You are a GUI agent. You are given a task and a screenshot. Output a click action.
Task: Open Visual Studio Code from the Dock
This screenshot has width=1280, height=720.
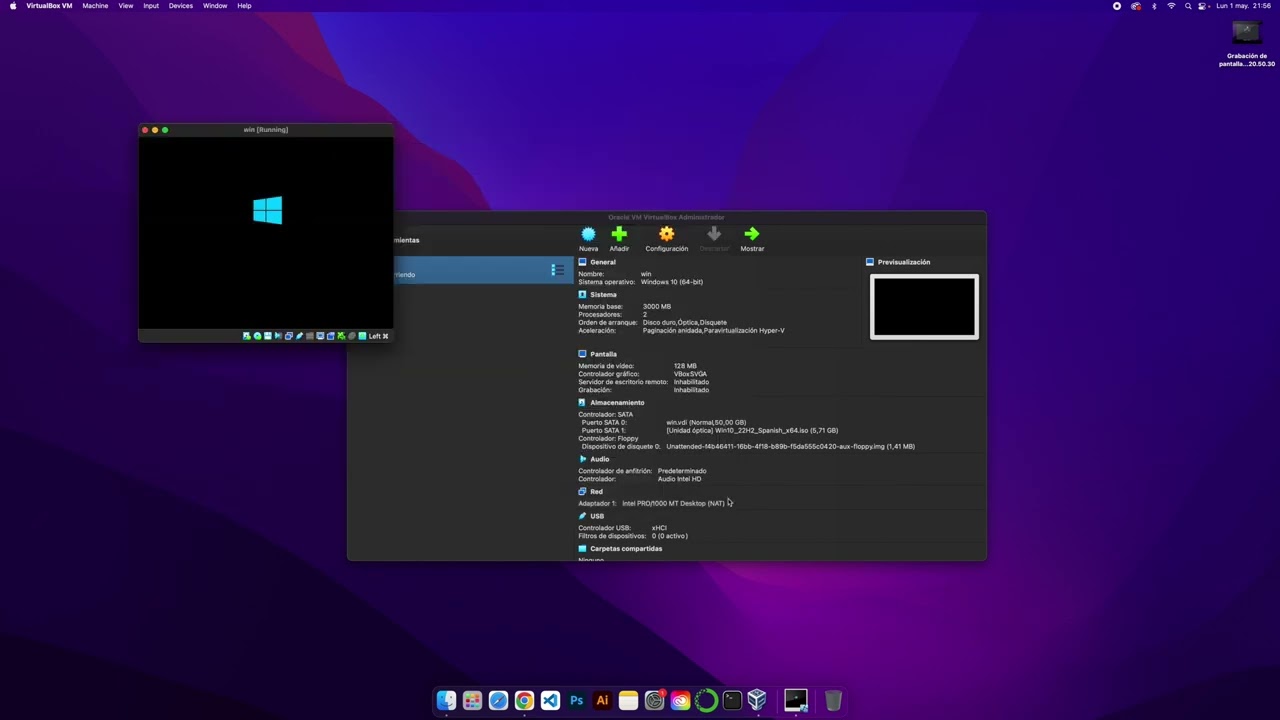550,700
